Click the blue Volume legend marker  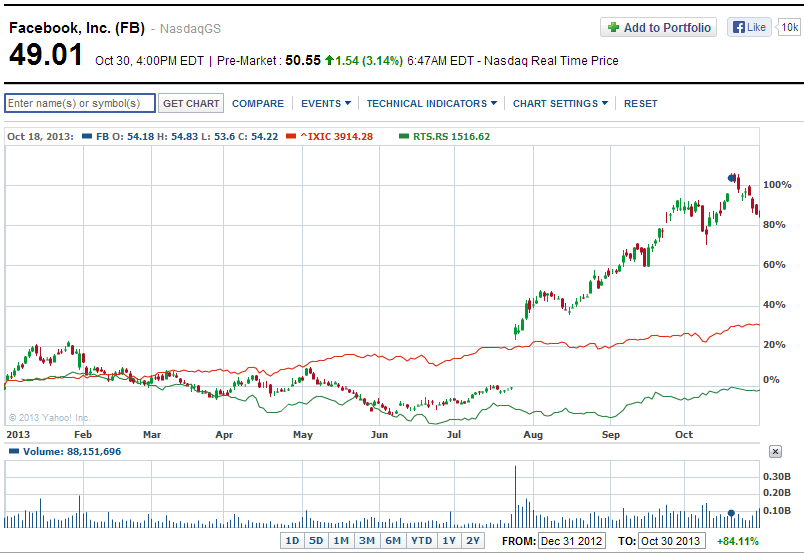(14, 451)
